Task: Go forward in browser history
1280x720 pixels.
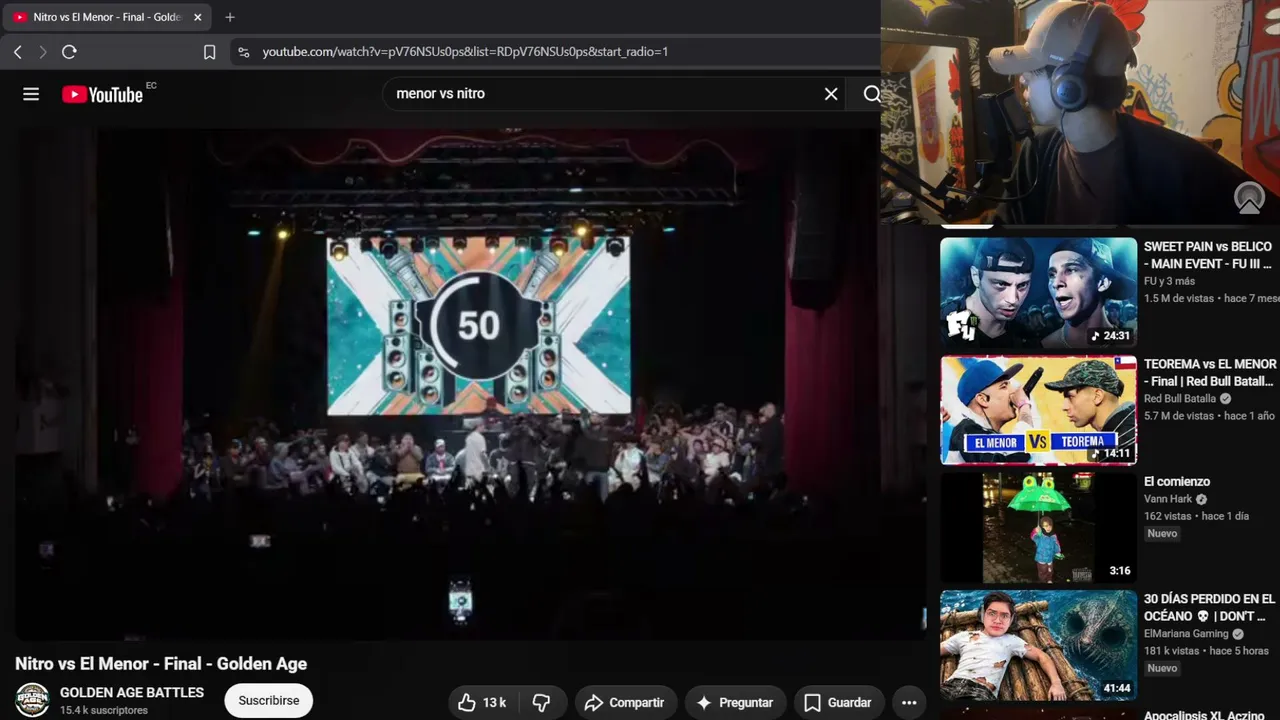Action: tap(43, 52)
